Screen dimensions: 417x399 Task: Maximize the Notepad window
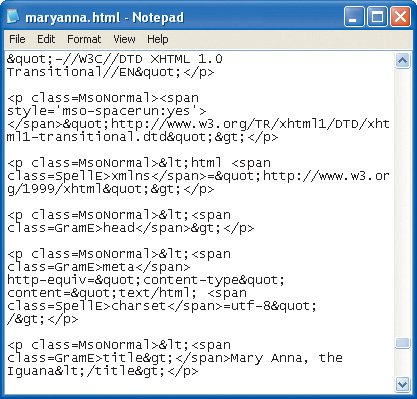coord(377,17)
